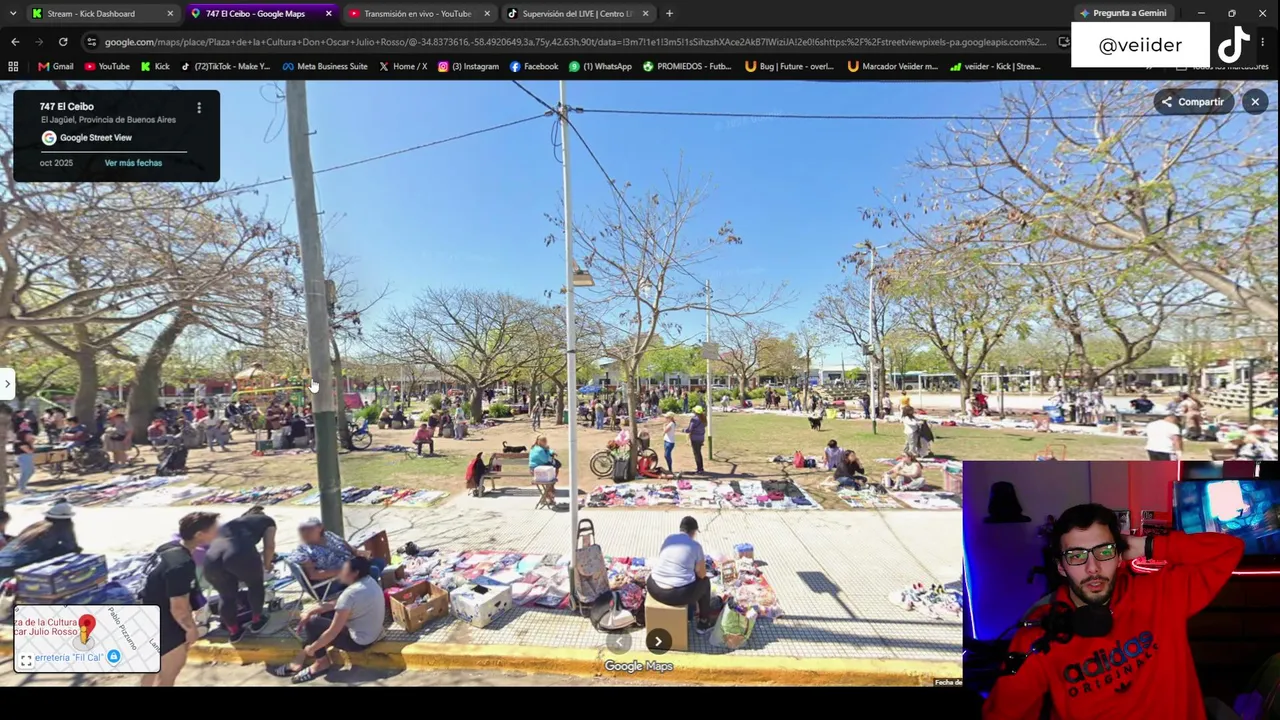Screen dimensions: 1280x720
Task: Open the Kick bookmark
Action: [155, 66]
